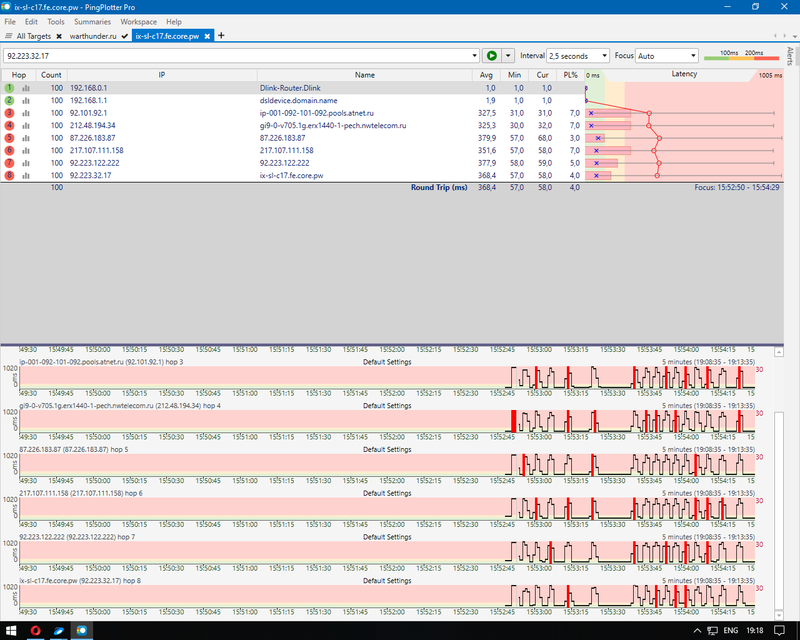Sort by the Count column header
800x640 pixels.
point(51,75)
